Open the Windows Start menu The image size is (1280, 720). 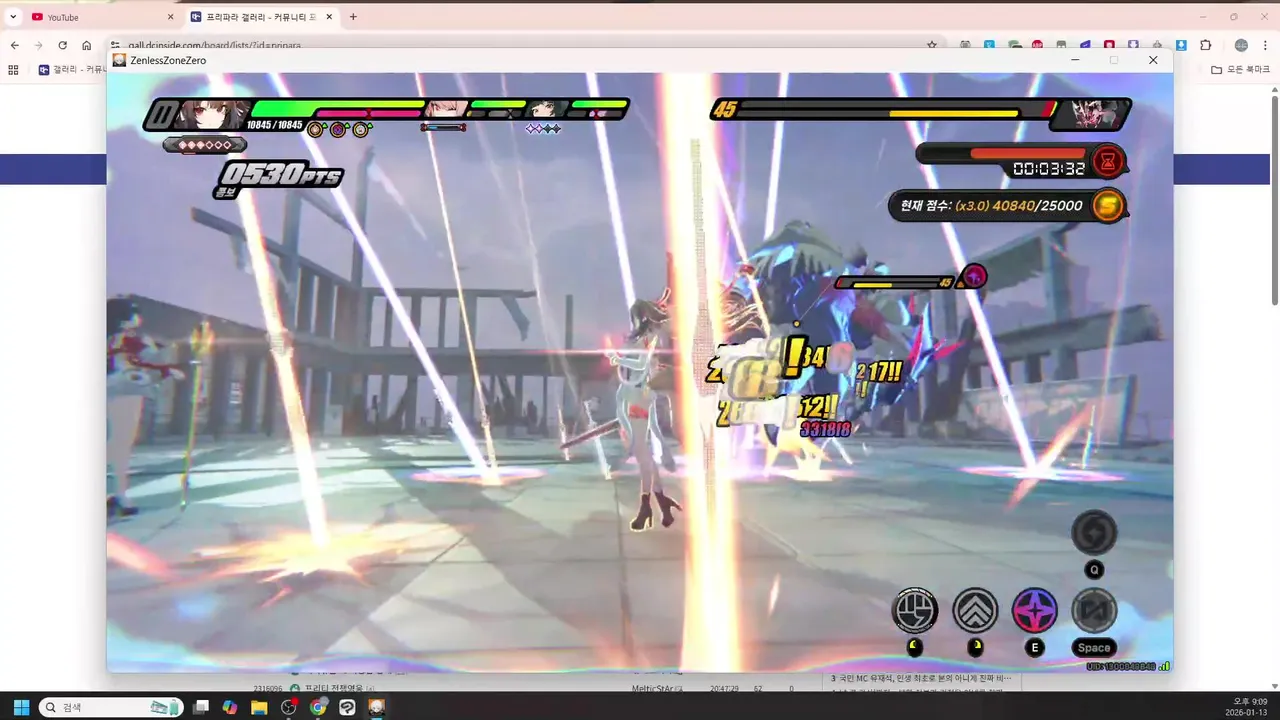(20, 707)
